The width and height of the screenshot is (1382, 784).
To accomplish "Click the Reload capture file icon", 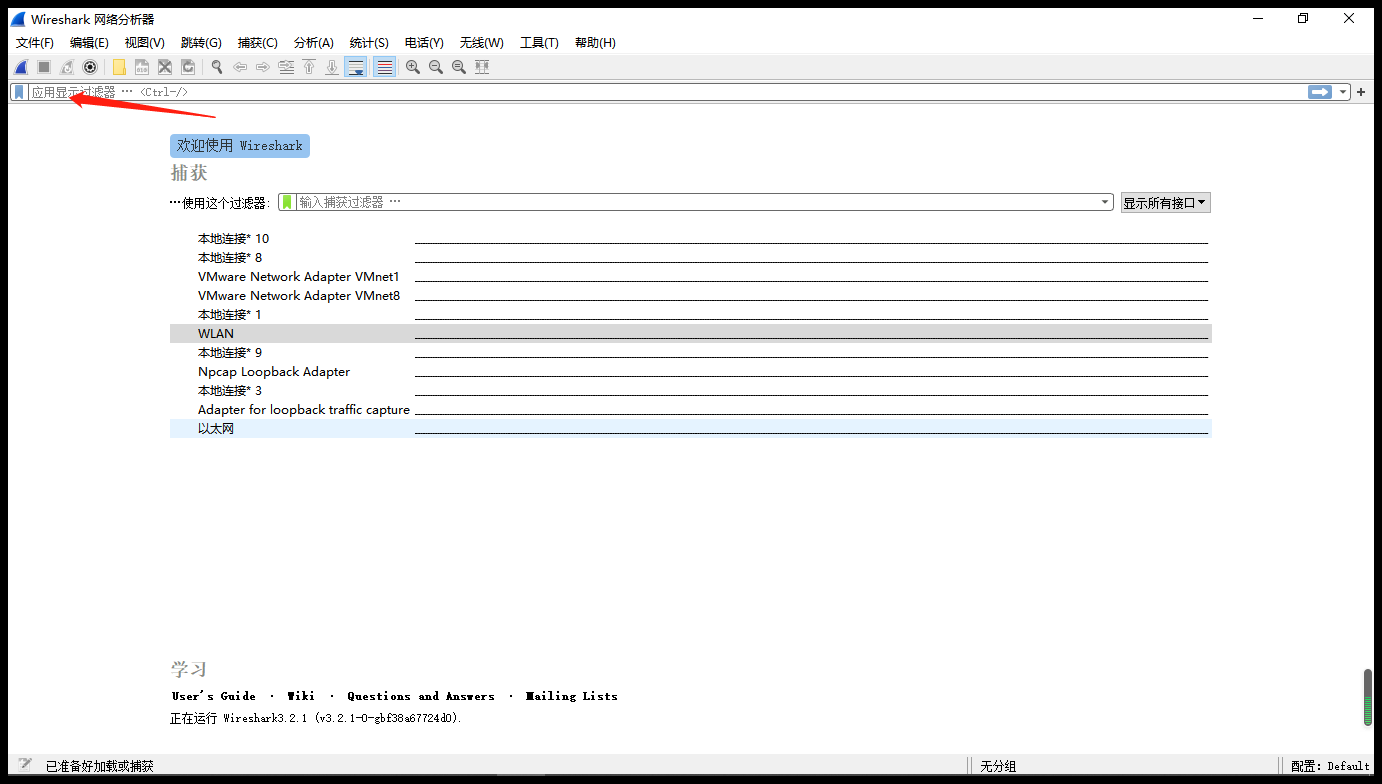I will [188, 67].
